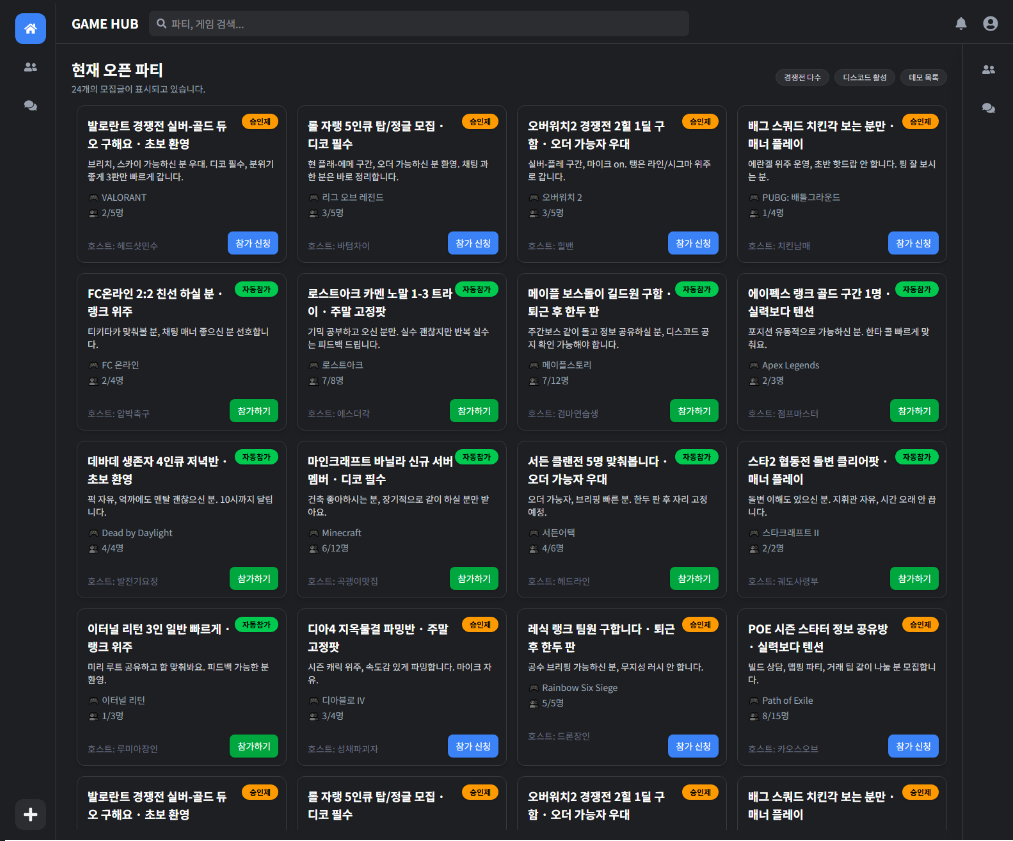
Task: Toggle the 디스코드 활성 filter chip
Action: pyautogui.click(x=864, y=78)
